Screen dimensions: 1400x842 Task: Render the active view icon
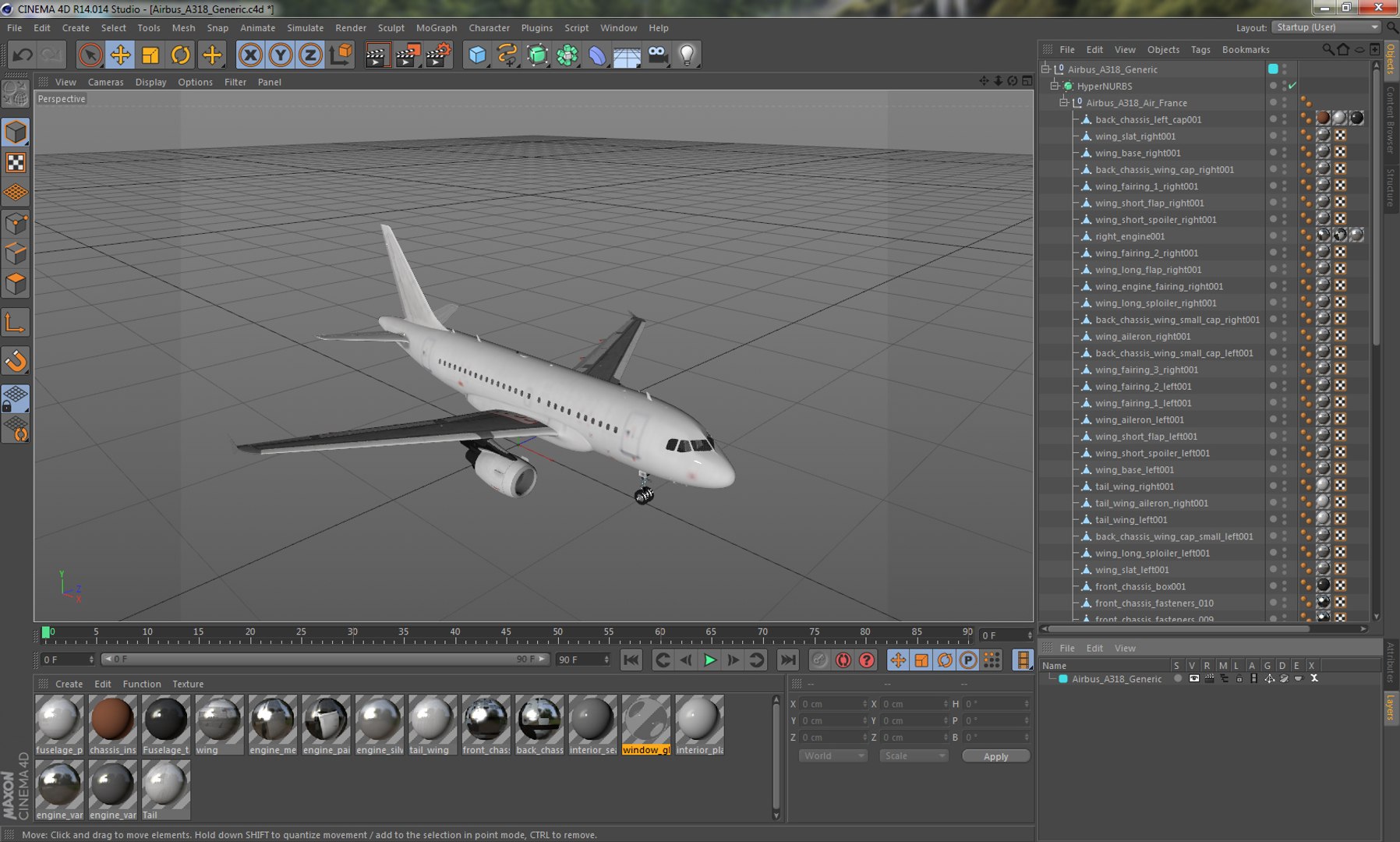click(x=377, y=55)
